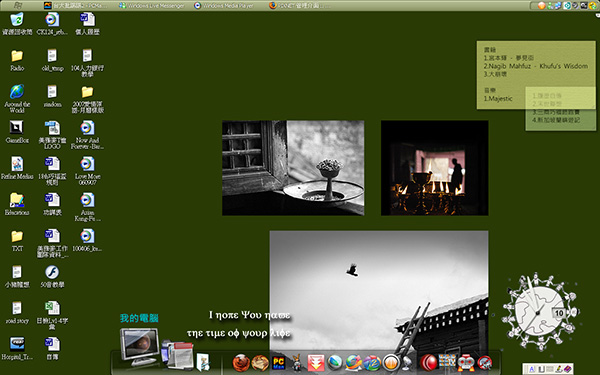Click the red download arrow dock icon
This screenshot has width=600, height=375.
pos(316,362)
